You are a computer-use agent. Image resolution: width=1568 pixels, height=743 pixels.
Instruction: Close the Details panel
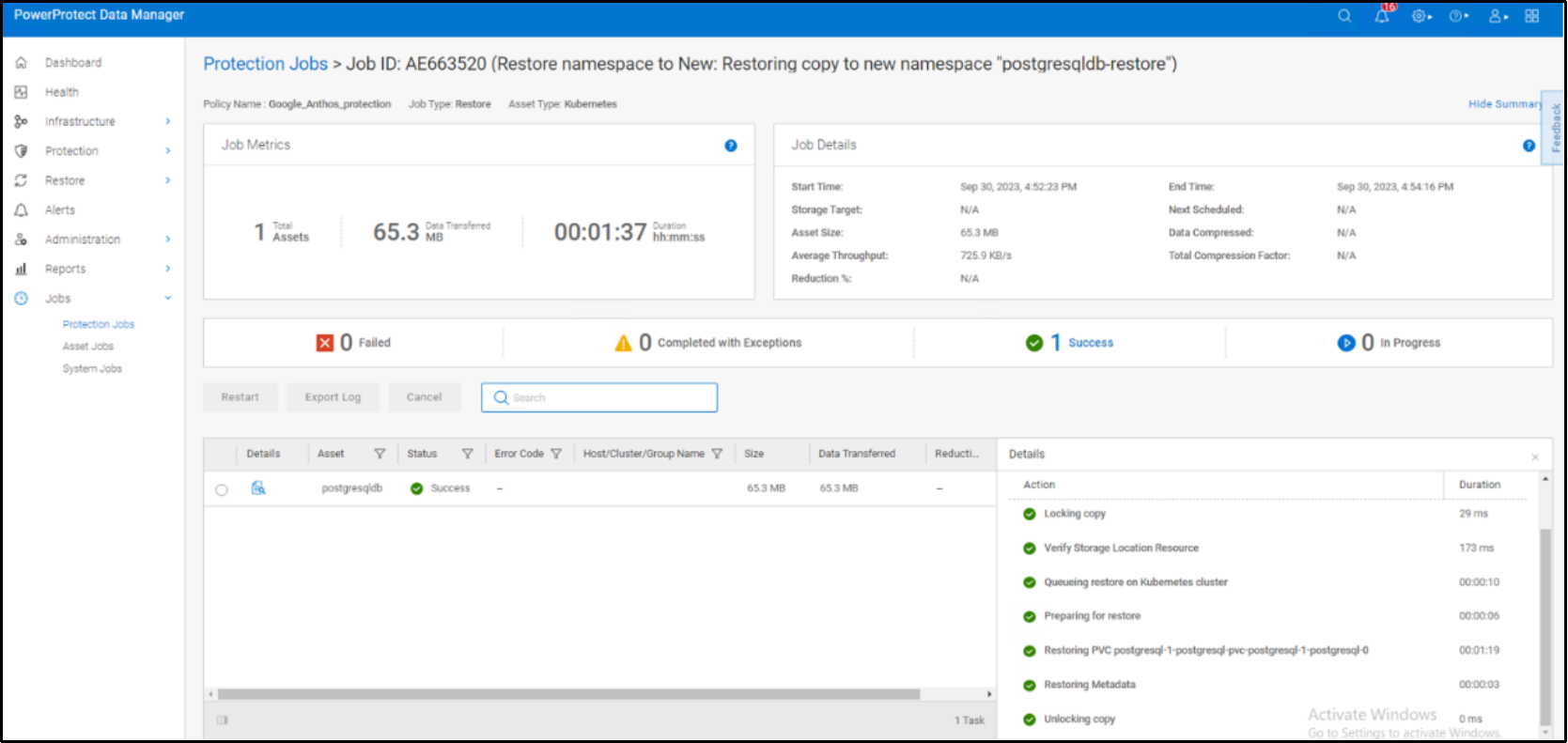pos(1535,457)
